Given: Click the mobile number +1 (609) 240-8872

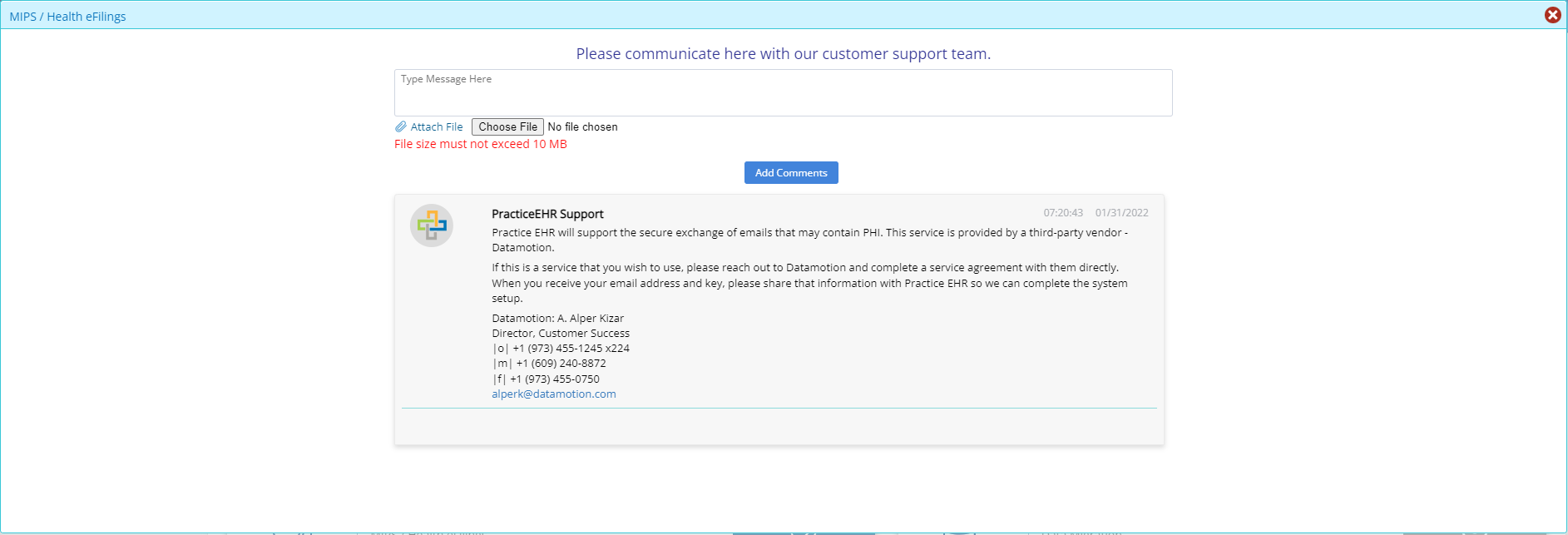Looking at the screenshot, I should point(561,364).
